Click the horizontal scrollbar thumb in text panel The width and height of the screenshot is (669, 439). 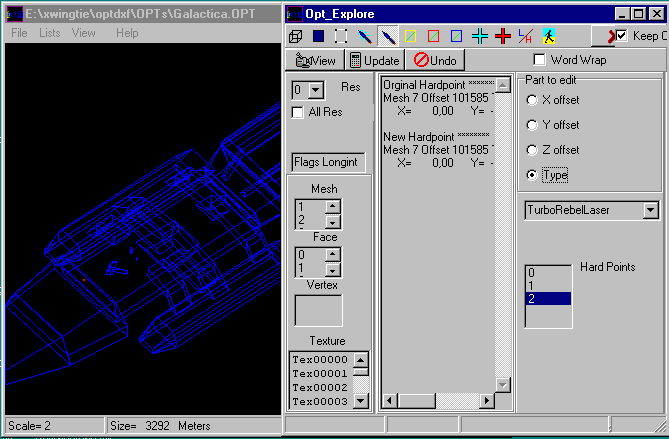click(417, 401)
